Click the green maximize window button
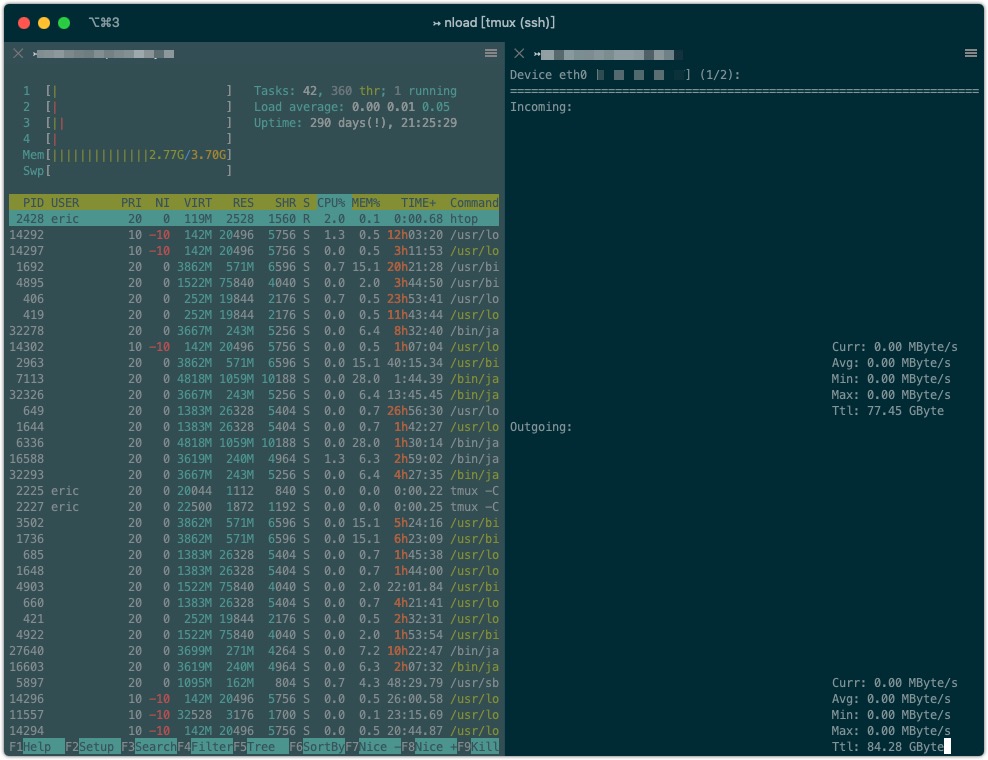This screenshot has height=760, width=988. (x=64, y=23)
